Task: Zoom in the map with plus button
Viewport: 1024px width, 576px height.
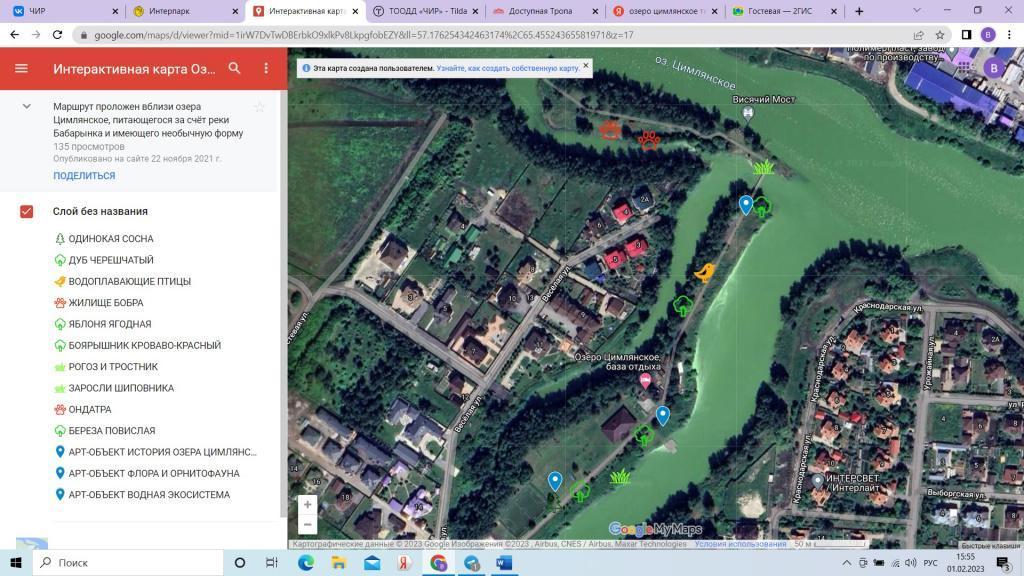Action: (x=307, y=504)
